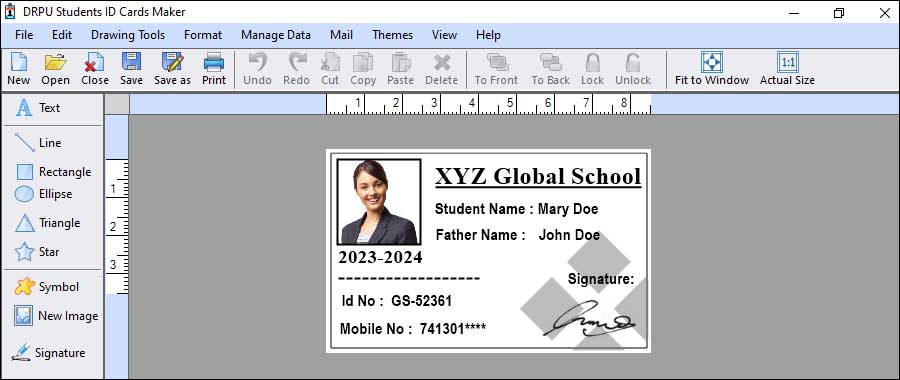
Task: Select the student photo on card
Action: (x=379, y=202)
